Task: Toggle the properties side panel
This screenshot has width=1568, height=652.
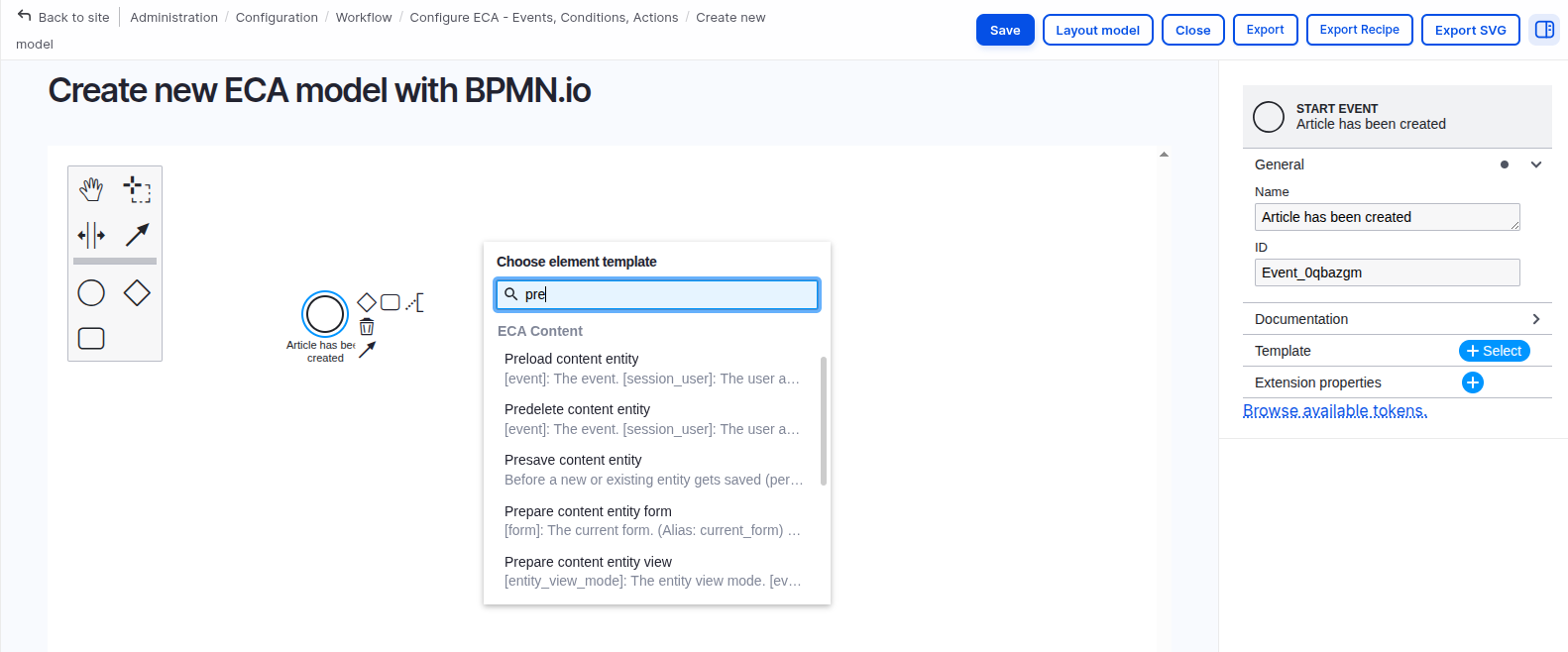Action: [1544, 30]
